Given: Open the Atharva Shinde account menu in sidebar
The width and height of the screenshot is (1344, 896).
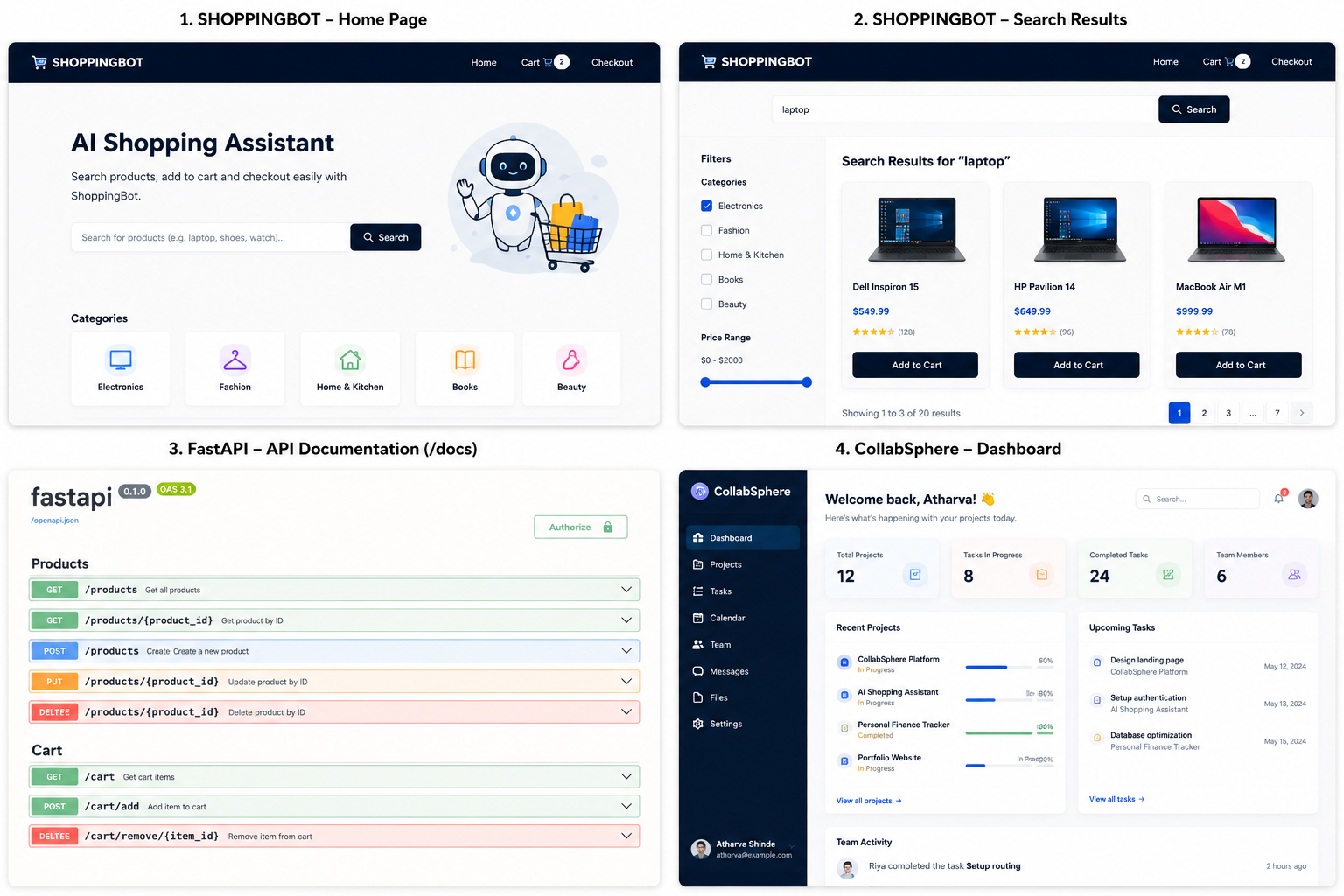Looking at the screenshot, I should (x=742, y=849).
